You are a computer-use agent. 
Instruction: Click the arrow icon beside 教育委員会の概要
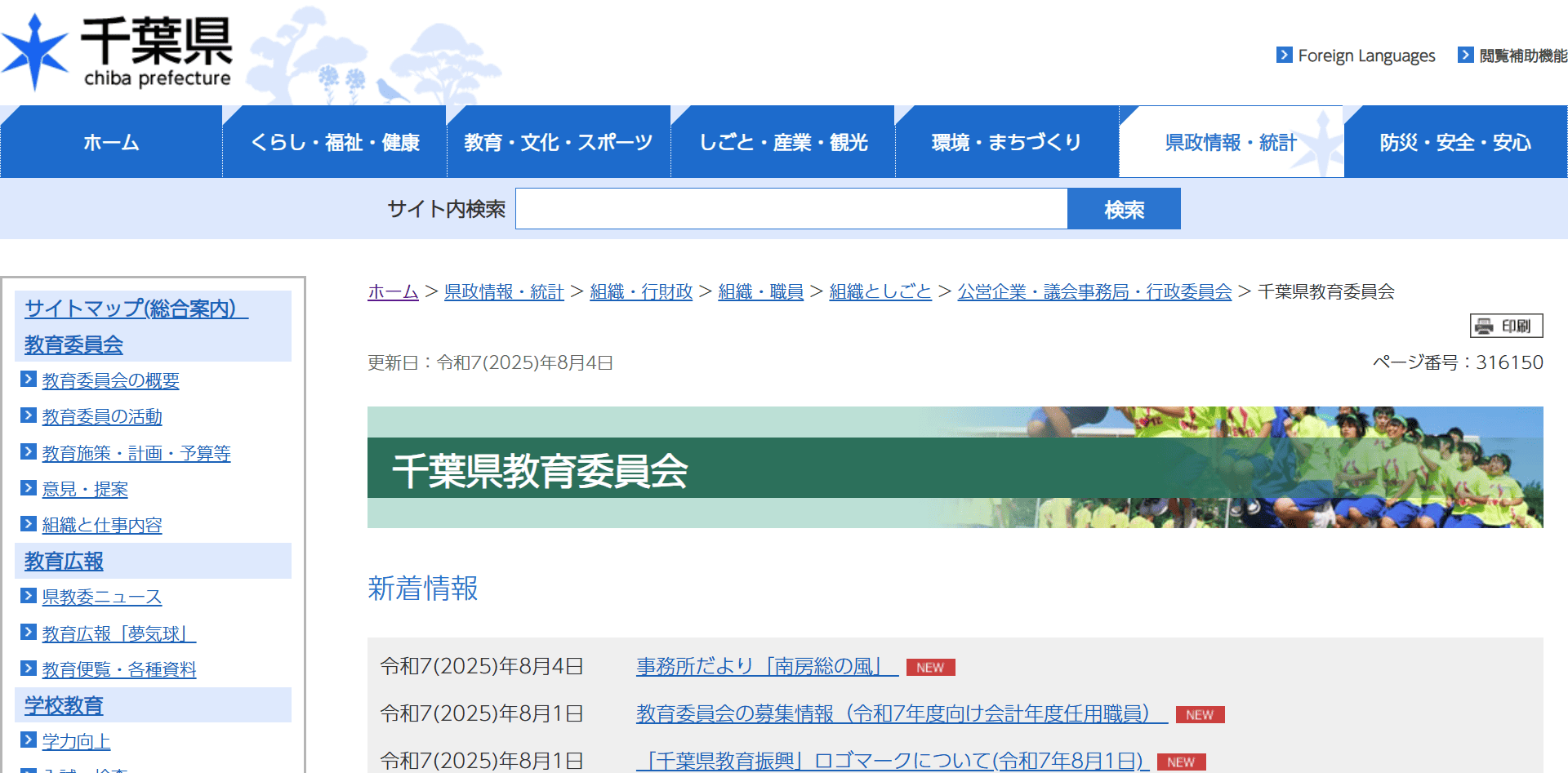(x=27, y=379)
